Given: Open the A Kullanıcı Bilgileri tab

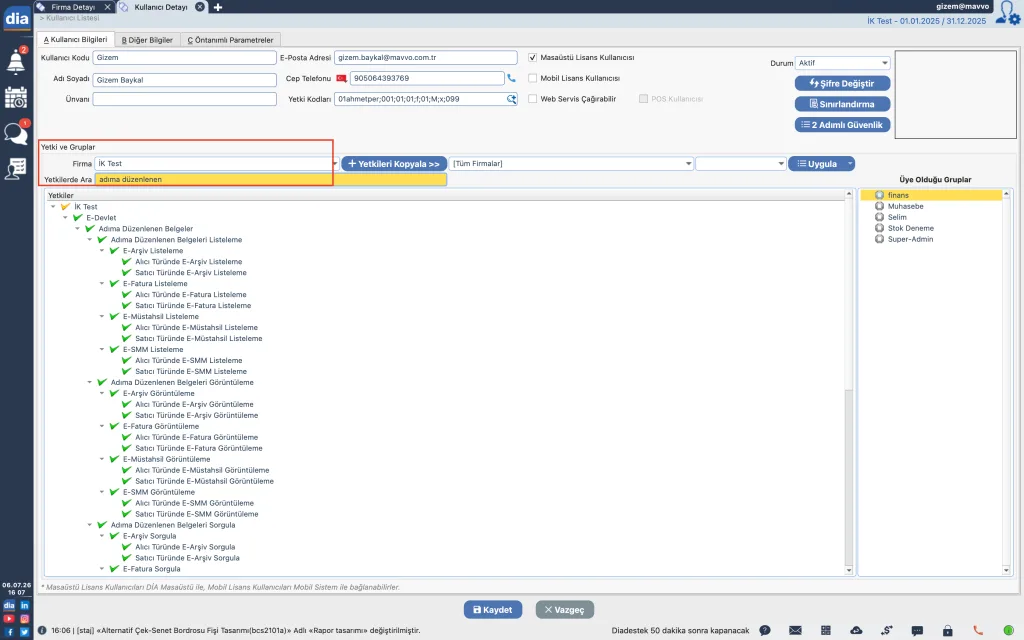Looking at the screenshot, I should coord(76,40).
